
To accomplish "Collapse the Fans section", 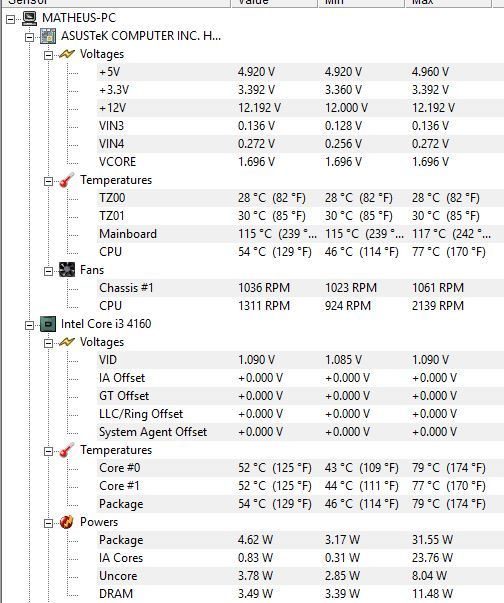I will tap(48, 271).
